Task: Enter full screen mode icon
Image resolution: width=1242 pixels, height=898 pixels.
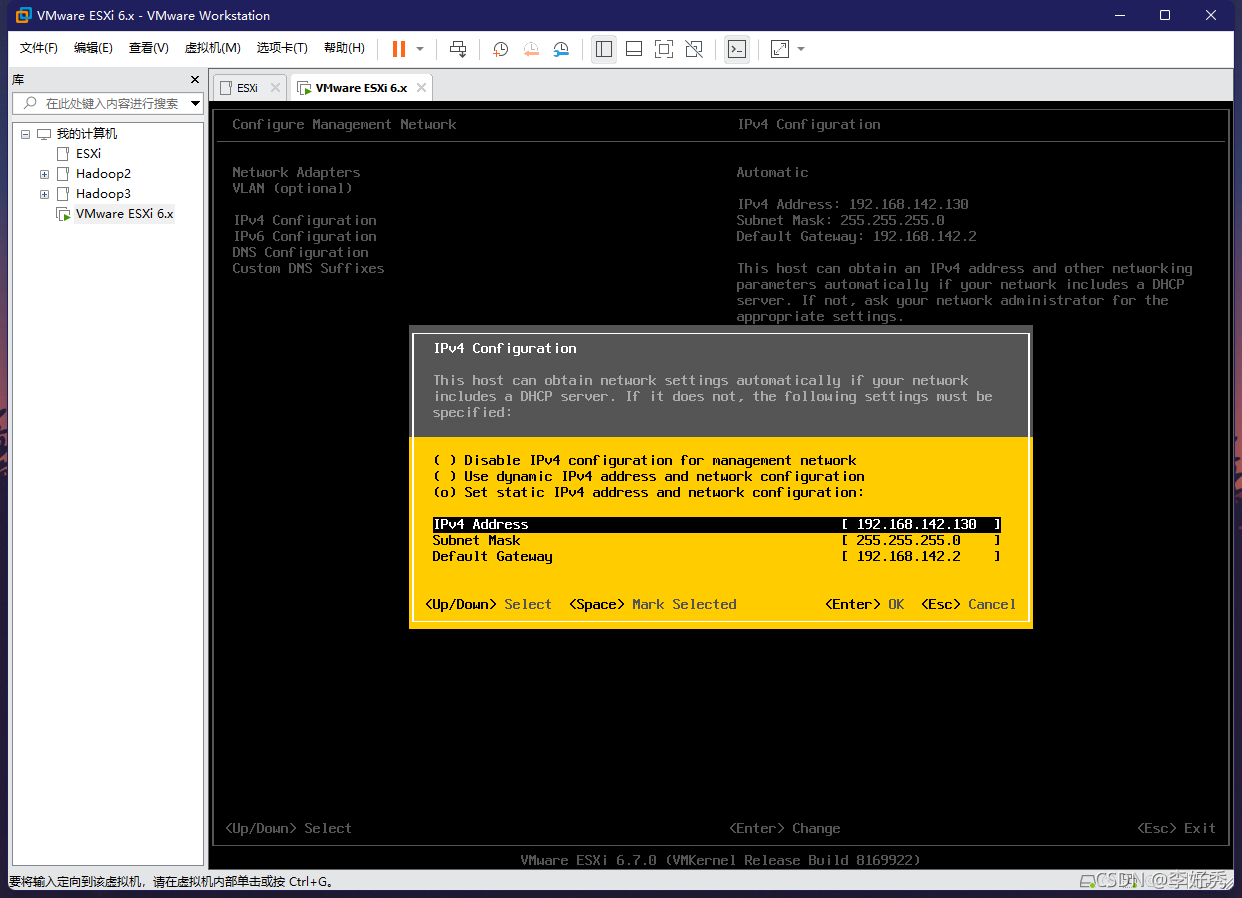Action: 664,48
